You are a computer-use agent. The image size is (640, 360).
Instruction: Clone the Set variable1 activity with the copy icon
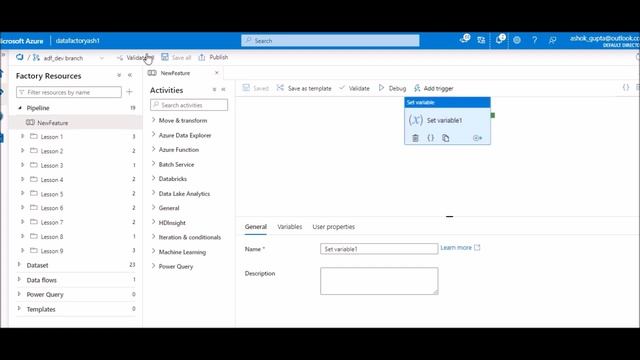point(446,138)
